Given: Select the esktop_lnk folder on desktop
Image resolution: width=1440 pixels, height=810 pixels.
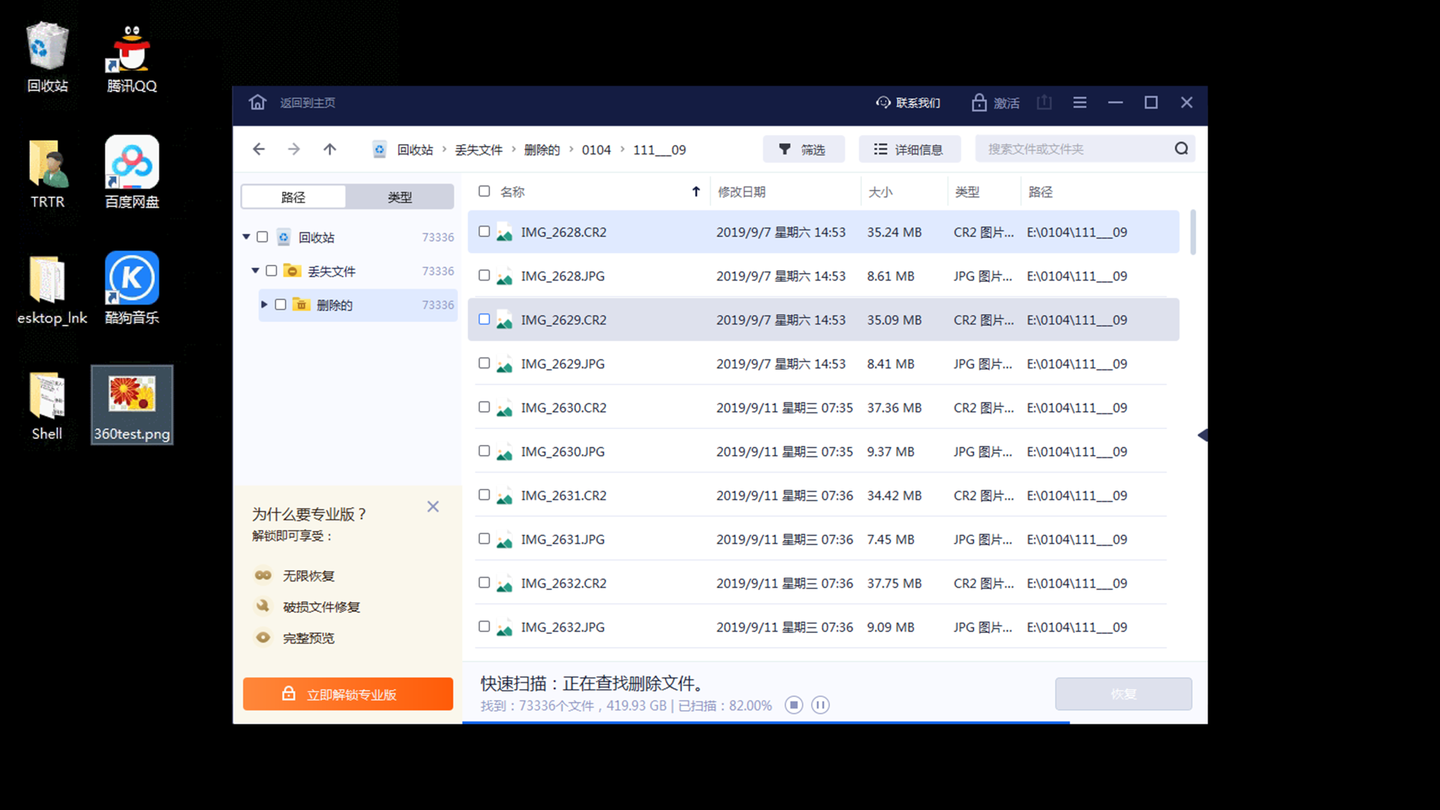Looking at the screenshot, I should tap(52, 290).
